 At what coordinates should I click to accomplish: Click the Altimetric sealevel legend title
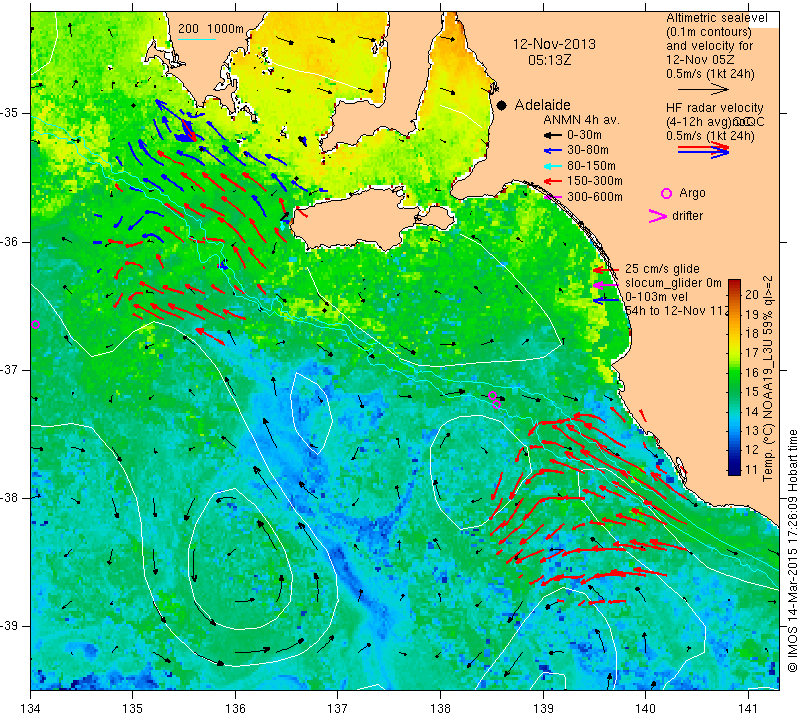717,18
